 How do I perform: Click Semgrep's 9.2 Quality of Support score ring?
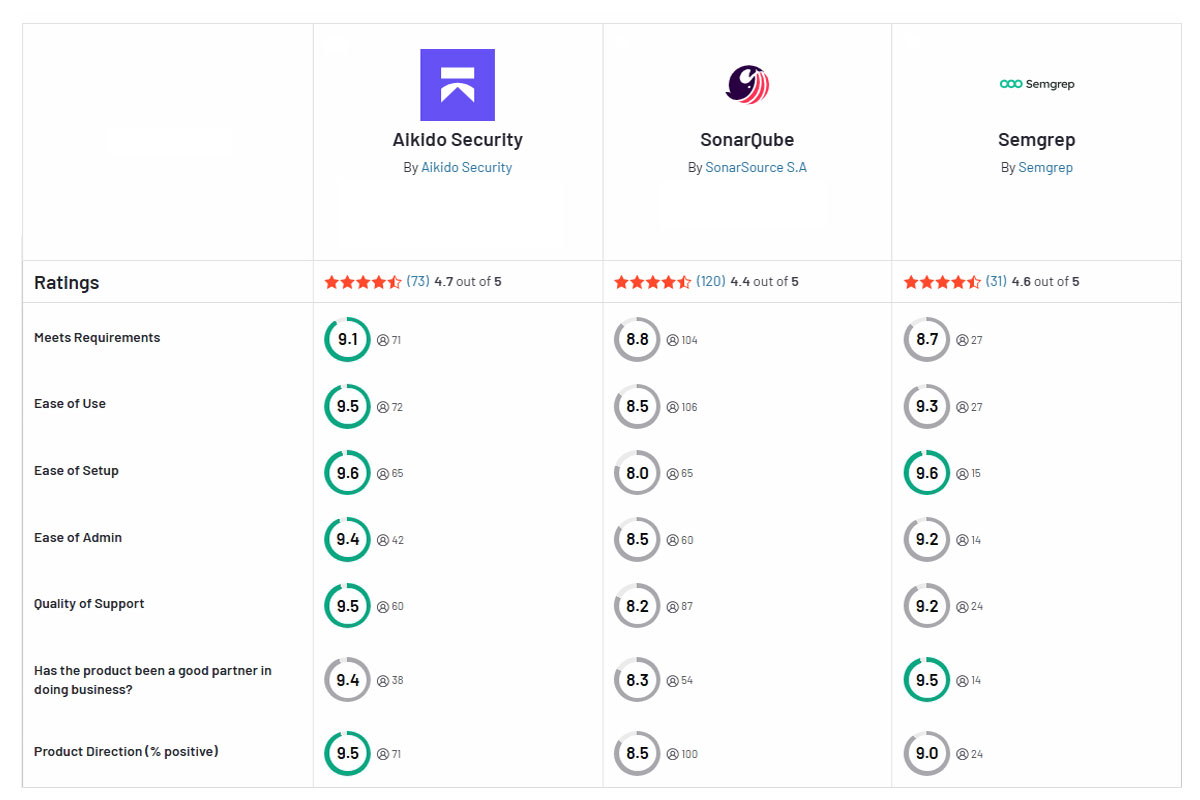coord(927,606)
